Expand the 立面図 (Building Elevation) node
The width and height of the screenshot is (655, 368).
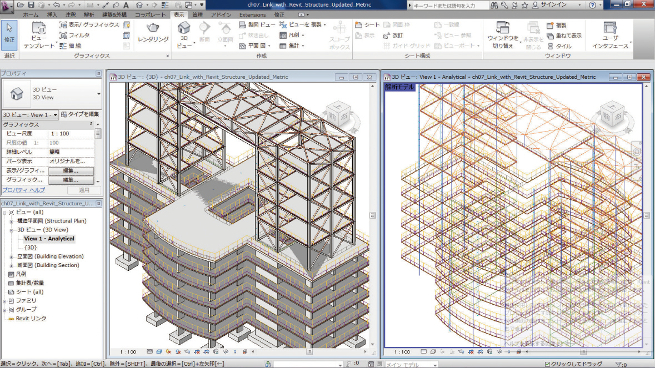(11, 256)
